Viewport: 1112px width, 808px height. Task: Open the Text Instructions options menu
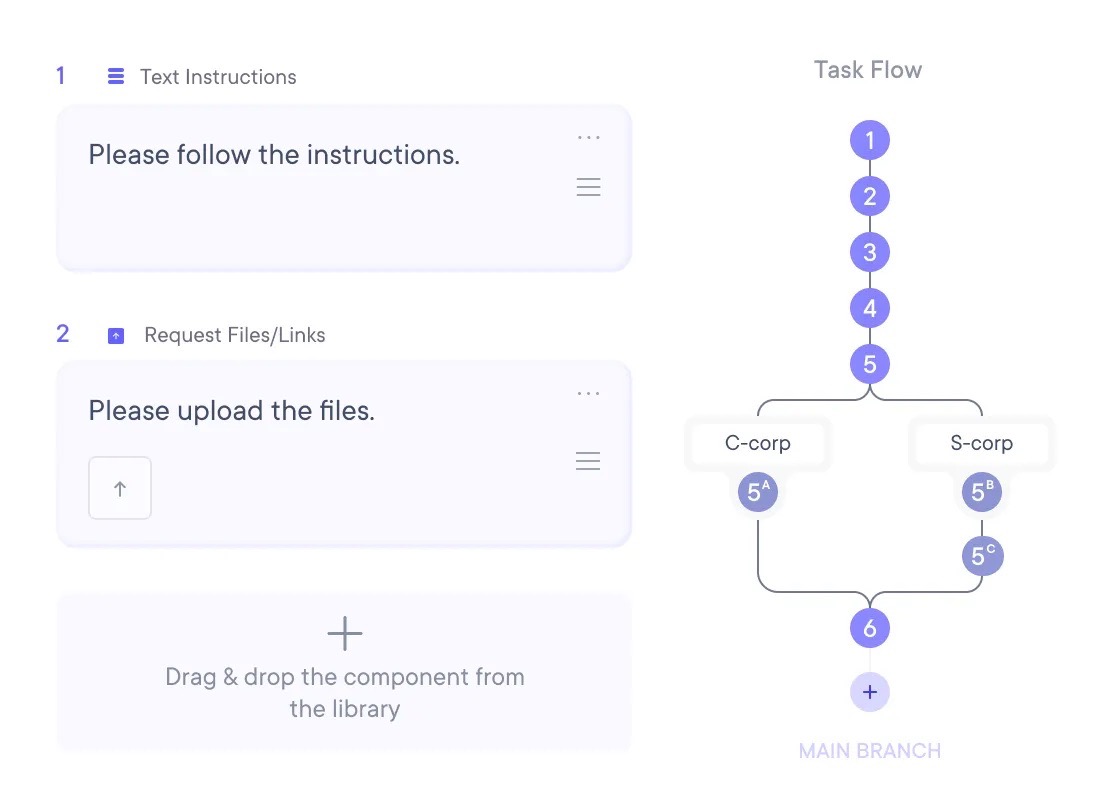tap(588, 137)
